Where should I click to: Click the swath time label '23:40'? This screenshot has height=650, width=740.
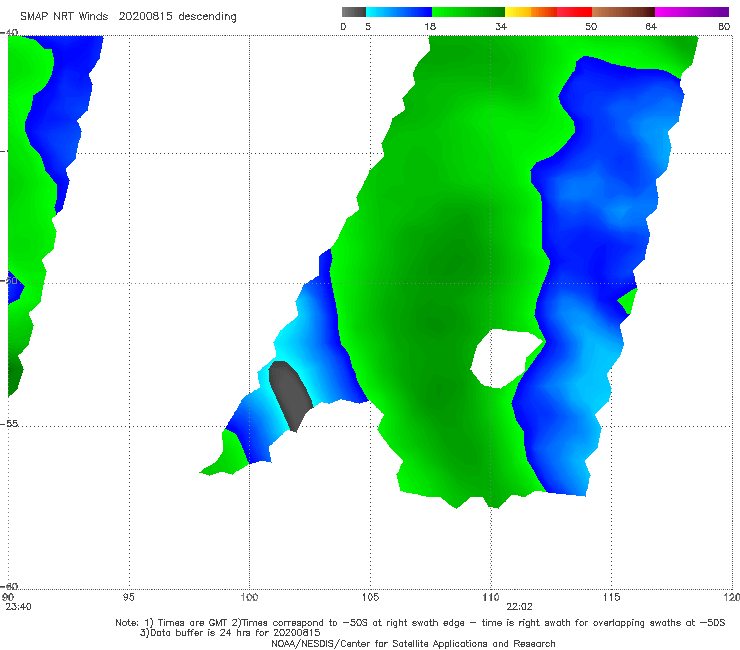(18, 607)
